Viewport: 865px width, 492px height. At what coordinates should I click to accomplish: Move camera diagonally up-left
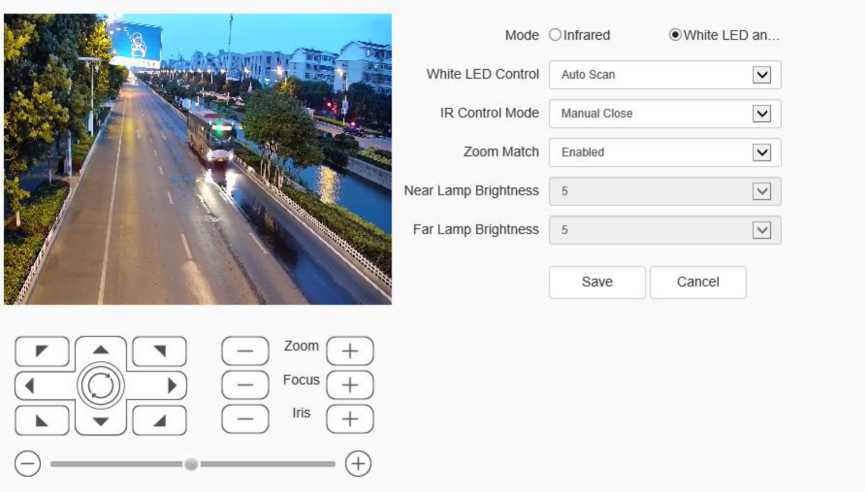[42, 351]
